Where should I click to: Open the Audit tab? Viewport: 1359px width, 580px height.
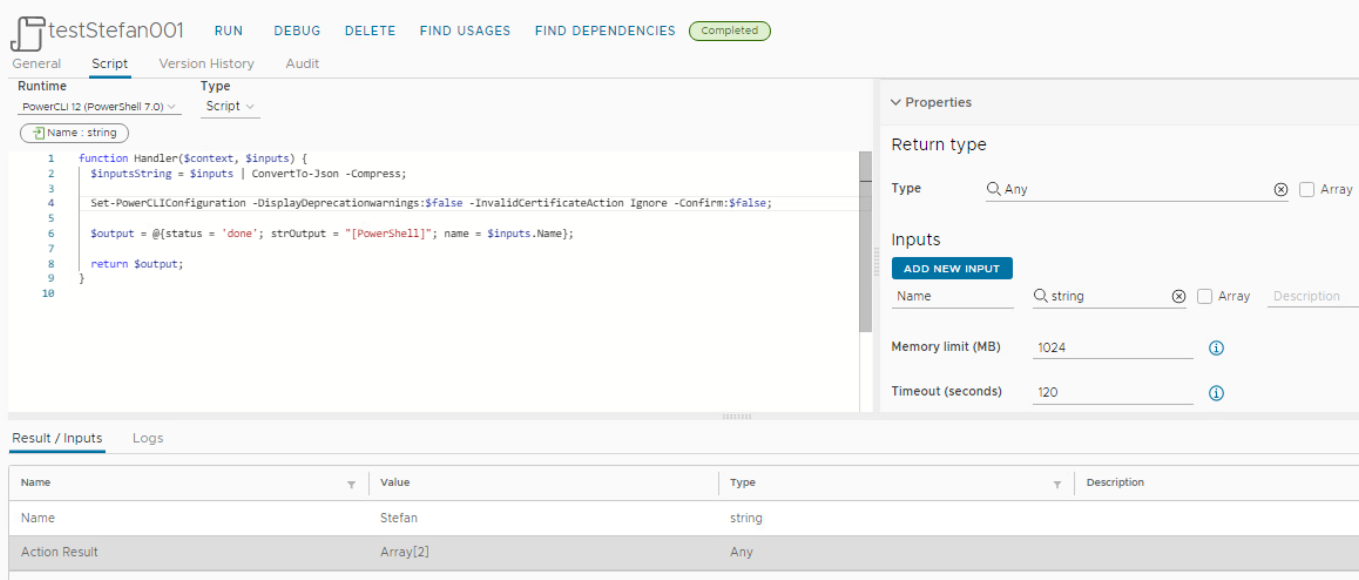pyautogui.click(x=302, y=63)
